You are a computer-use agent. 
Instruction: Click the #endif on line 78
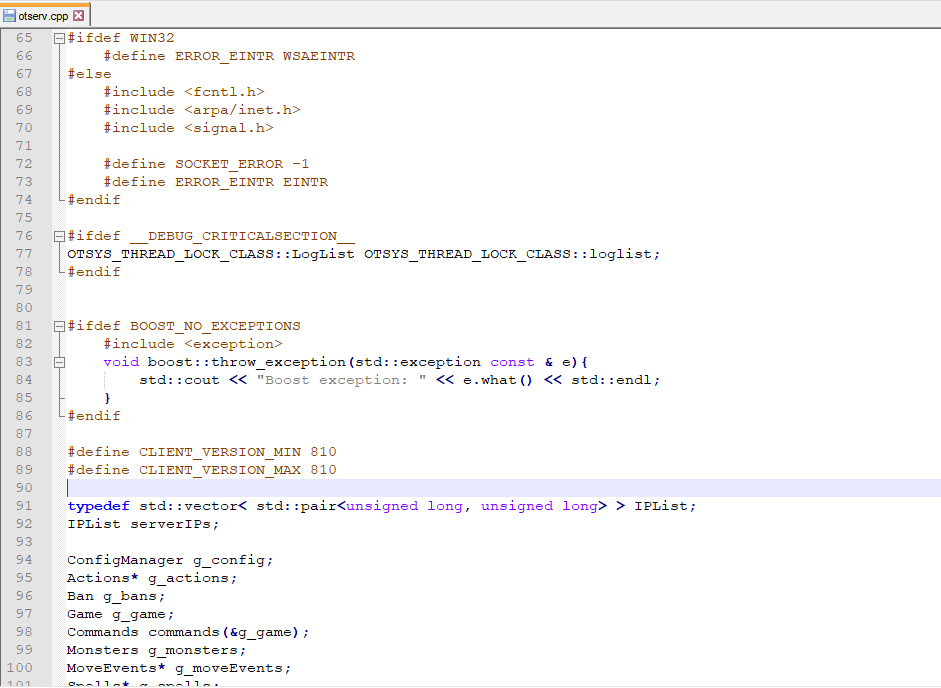pyautogui.click(x=94, y=272)
